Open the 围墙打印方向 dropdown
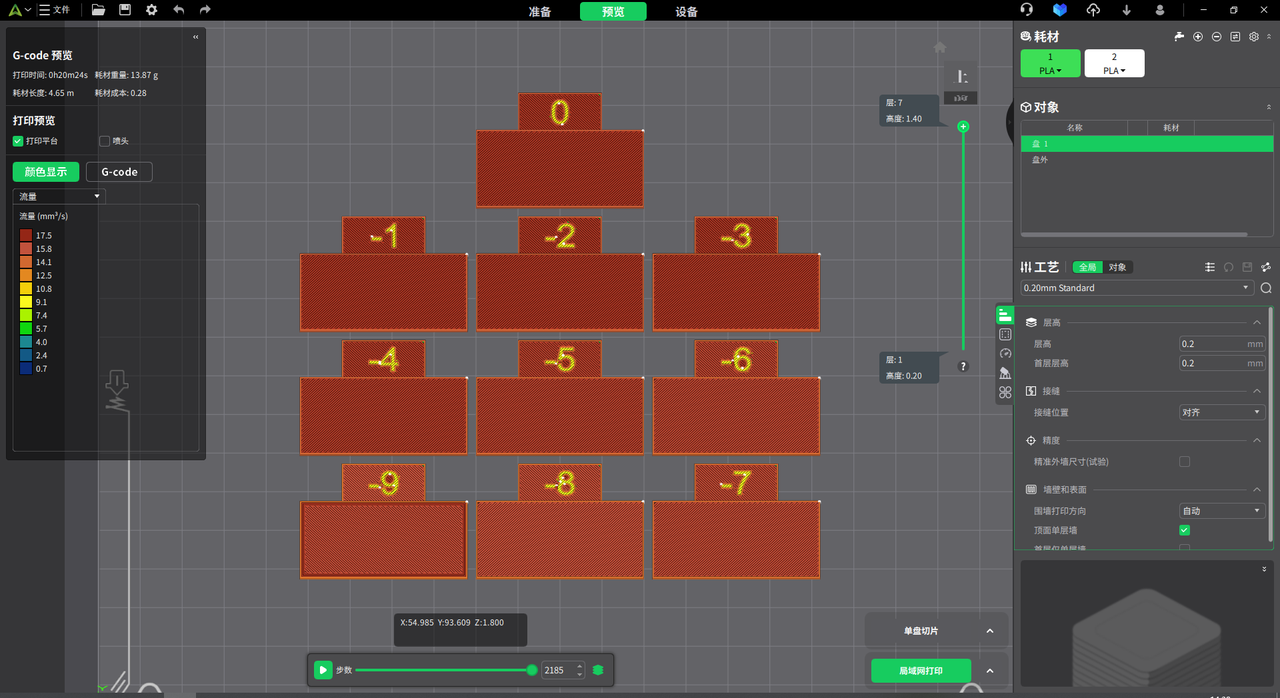The image size is (1280, 698). [x=1222, y=511]
